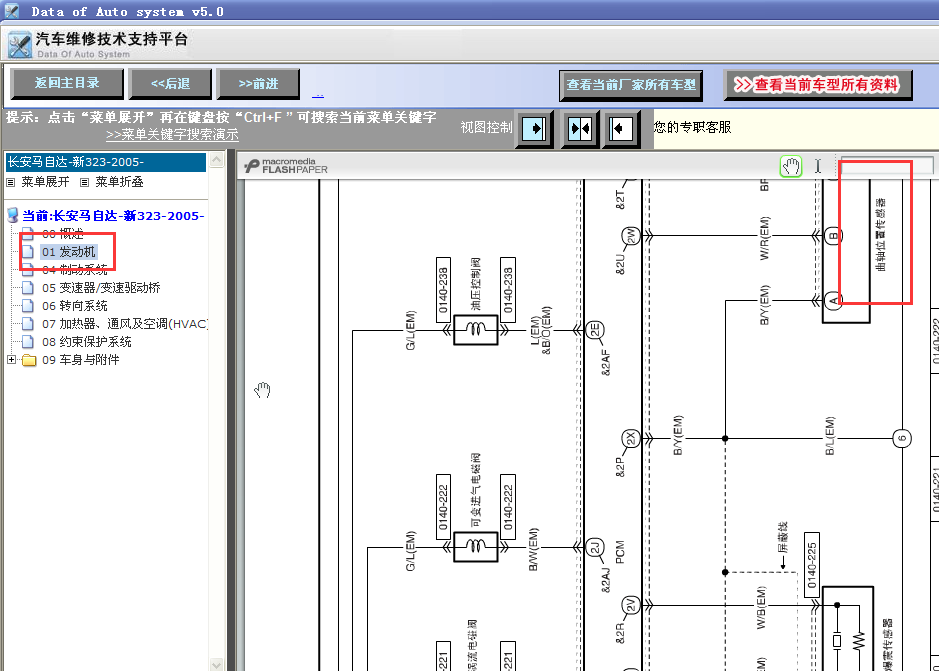
Task: Open the 08 约束保护系统 section
Action: (87, 342)
